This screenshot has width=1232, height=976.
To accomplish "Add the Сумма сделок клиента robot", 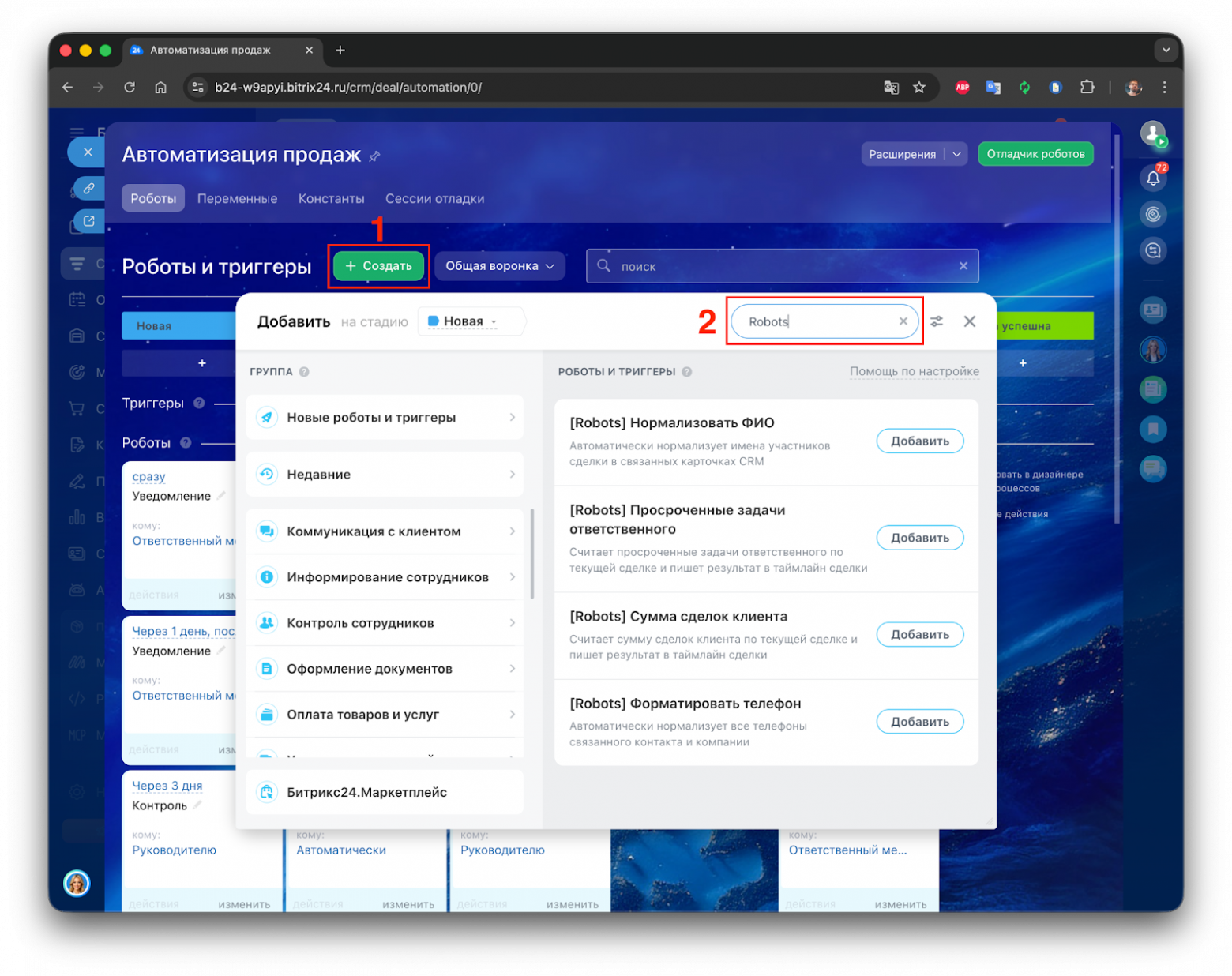I will (x=920, y=635).
